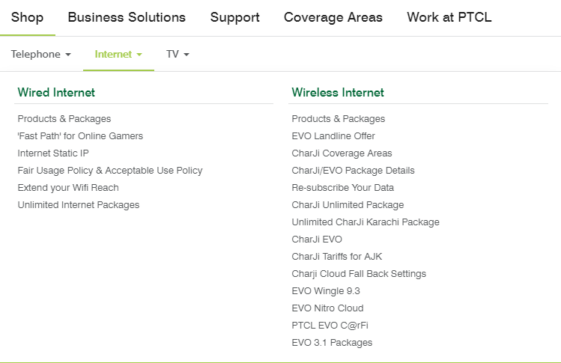Open CharJi Tariffs for AJK
The image size is (561, 363).
[337, 256]
